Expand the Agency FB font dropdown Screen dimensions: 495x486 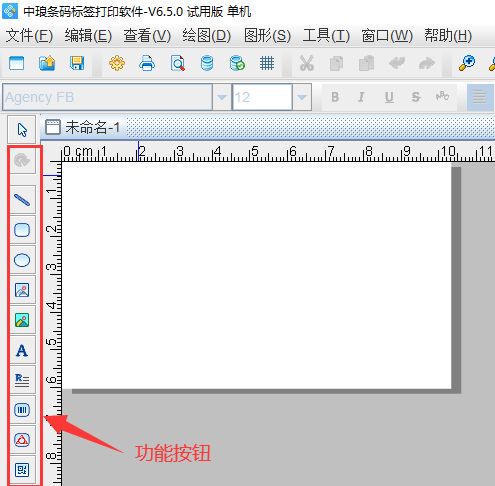[x=222, y=97]
